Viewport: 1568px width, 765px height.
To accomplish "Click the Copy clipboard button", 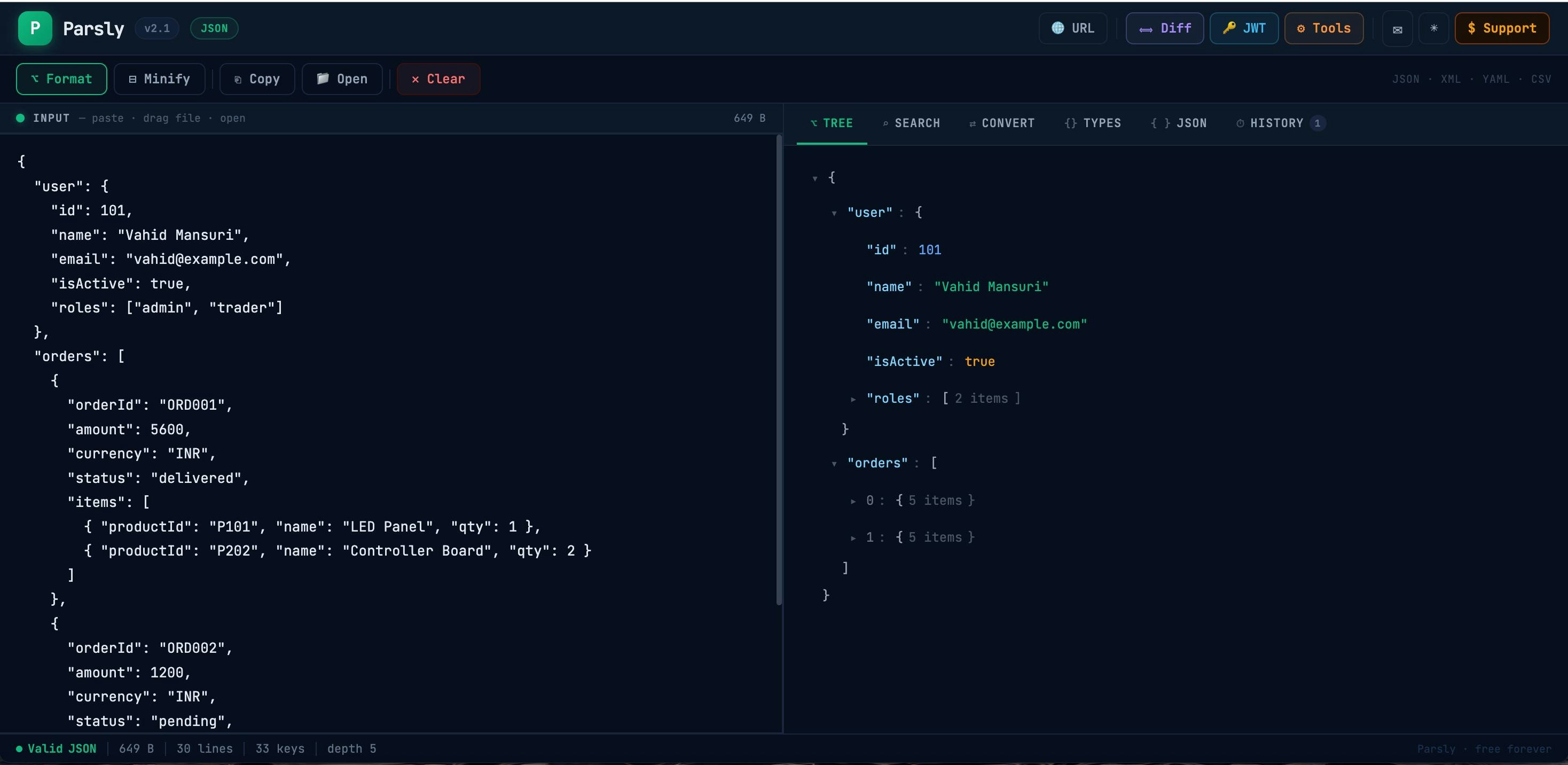I will point(257,79).
